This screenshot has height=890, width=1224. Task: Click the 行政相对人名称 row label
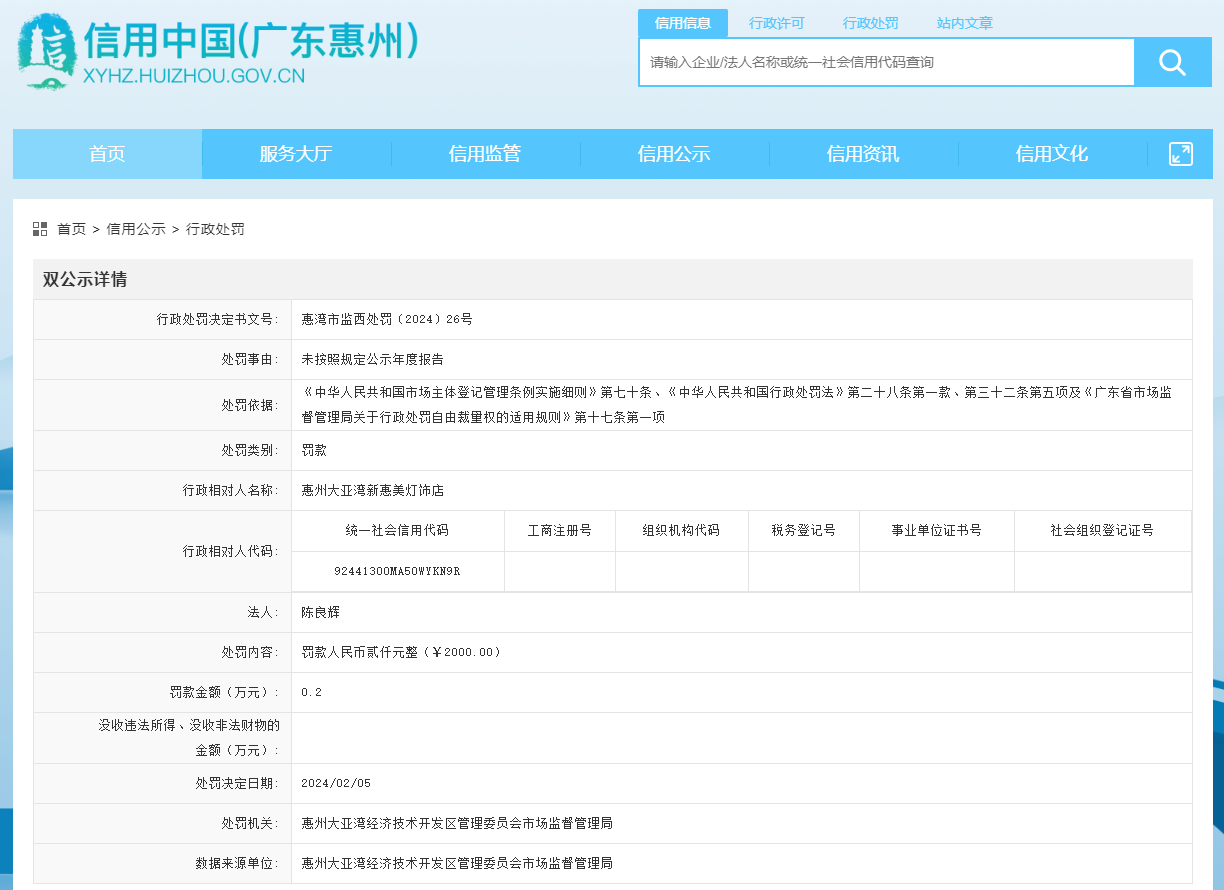tap(231, 491)
